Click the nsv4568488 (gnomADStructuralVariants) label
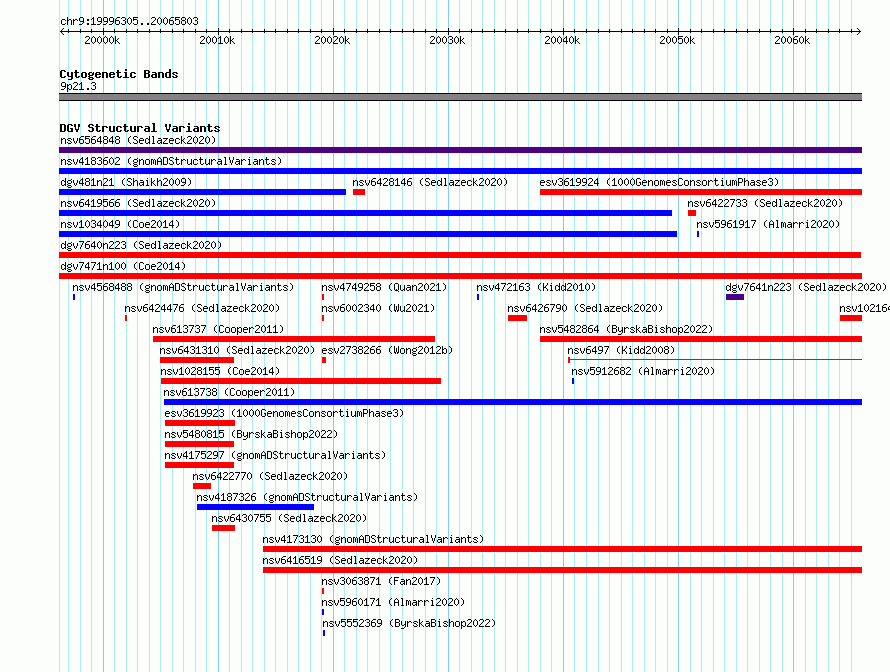890x672 pixels. (x=183, y=287)
